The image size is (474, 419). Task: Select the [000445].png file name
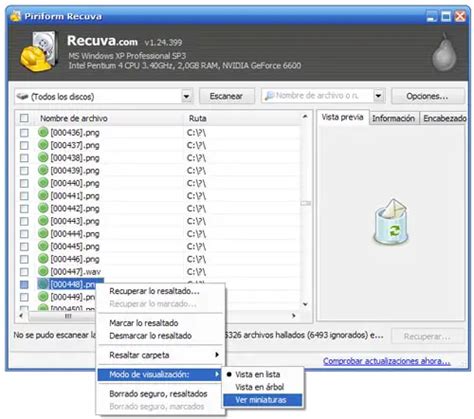pyautogui.click(x=75, y=247)
